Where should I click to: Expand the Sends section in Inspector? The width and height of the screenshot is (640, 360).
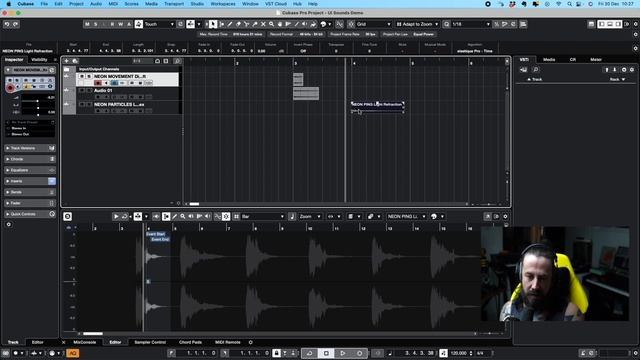pos(30,192)
